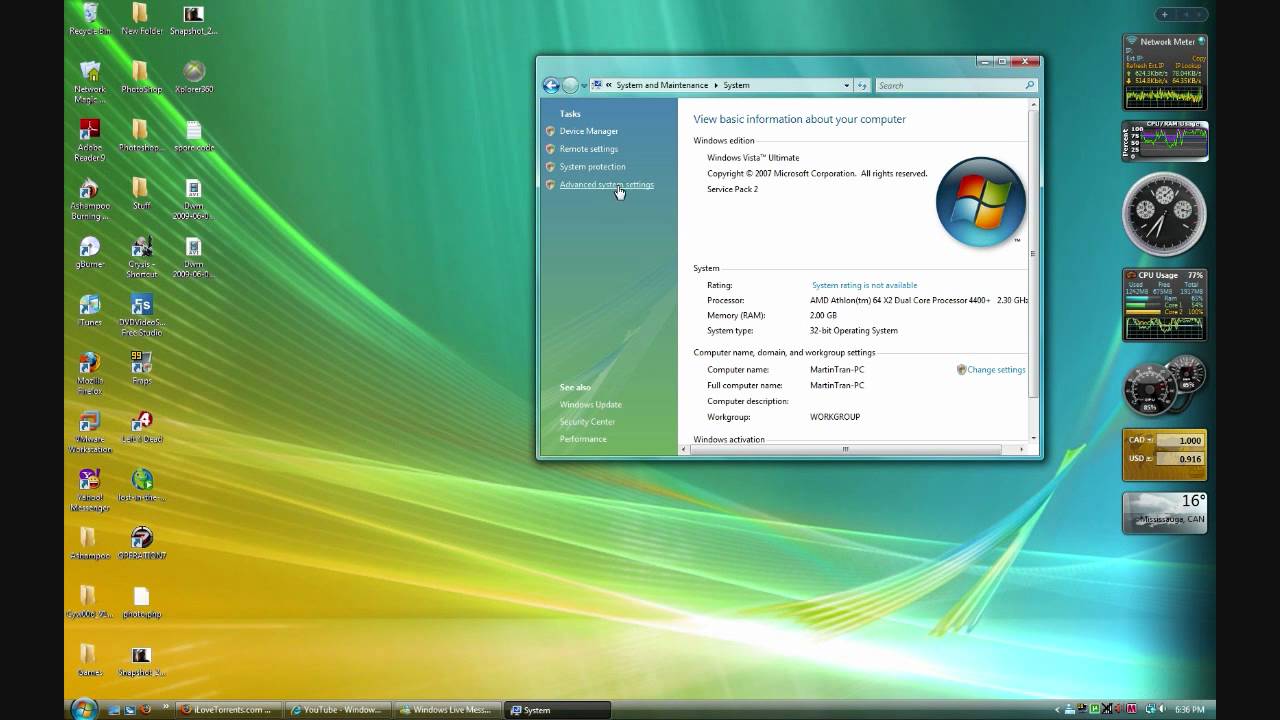Screen dimensions: 1280x720
Task: Expand breadcrumb arrow after System and Maintenance
Action: point(715,85)
